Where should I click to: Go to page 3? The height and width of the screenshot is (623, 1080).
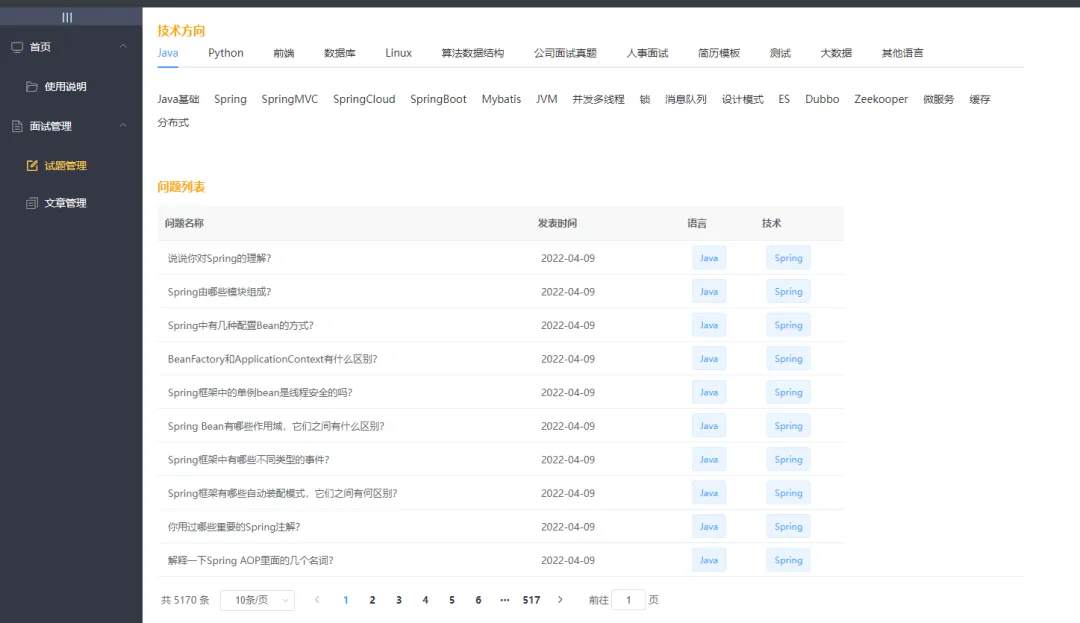point(399,600)
